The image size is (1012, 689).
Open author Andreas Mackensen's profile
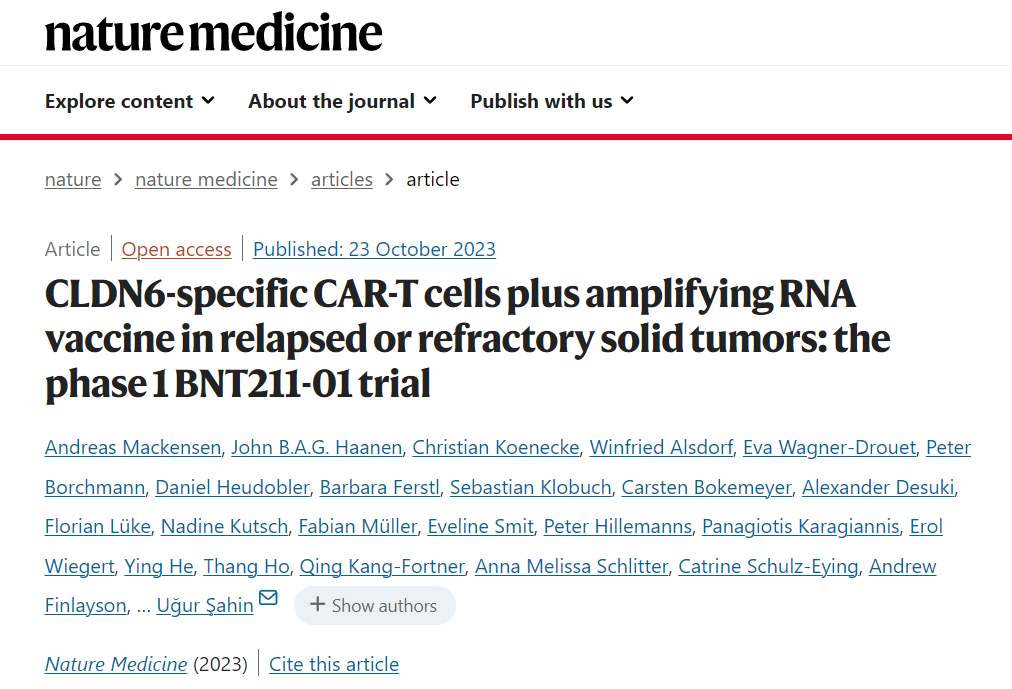(132, 447)
